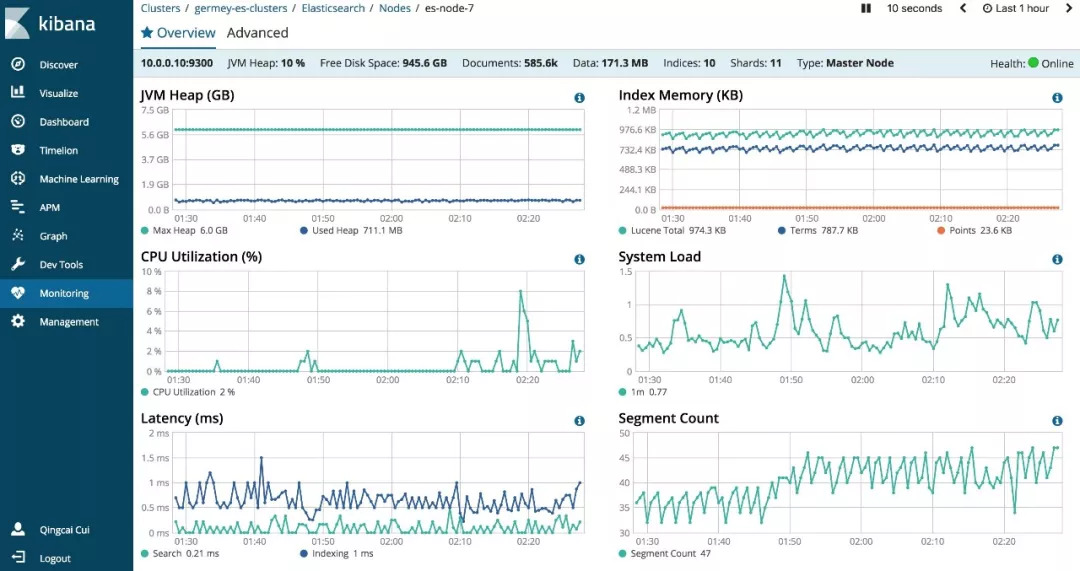The image size is (1080, 571).
Task: Click the JVM Heap 10 % status
Action: (267, 63)
